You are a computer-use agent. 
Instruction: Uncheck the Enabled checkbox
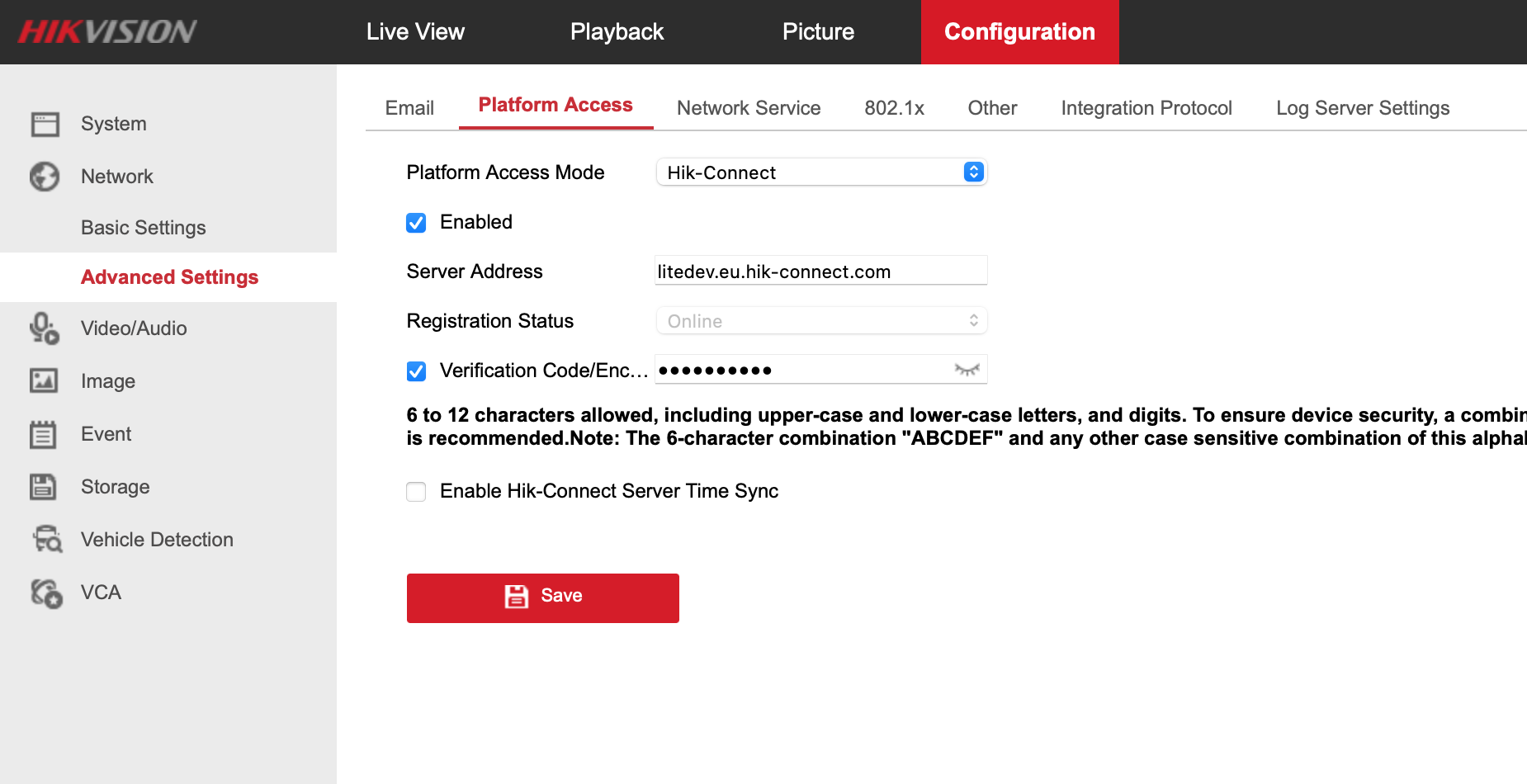point(416,223)
